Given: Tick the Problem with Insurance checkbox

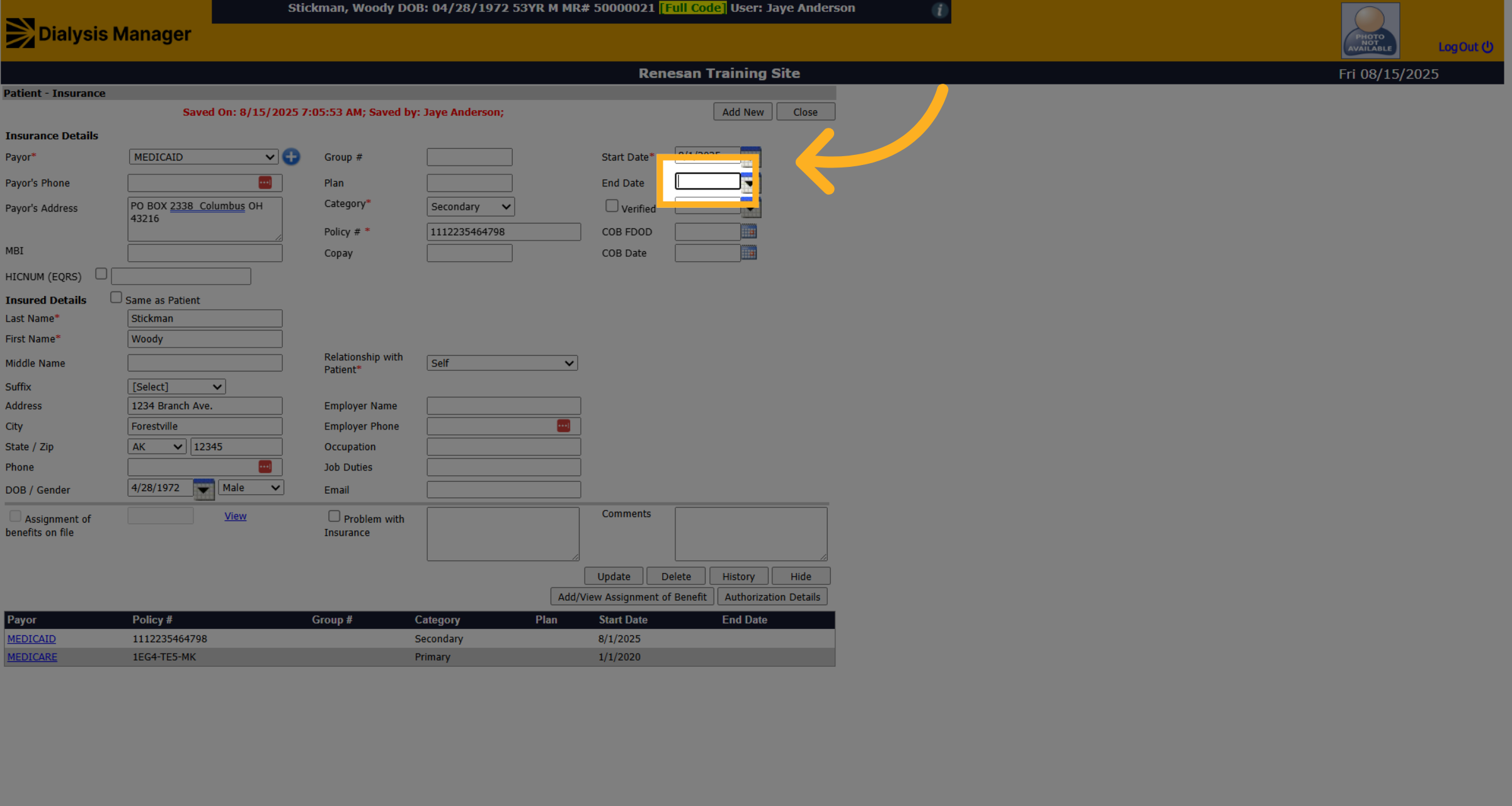Looking at the screenshot, I should coord(334,516).
